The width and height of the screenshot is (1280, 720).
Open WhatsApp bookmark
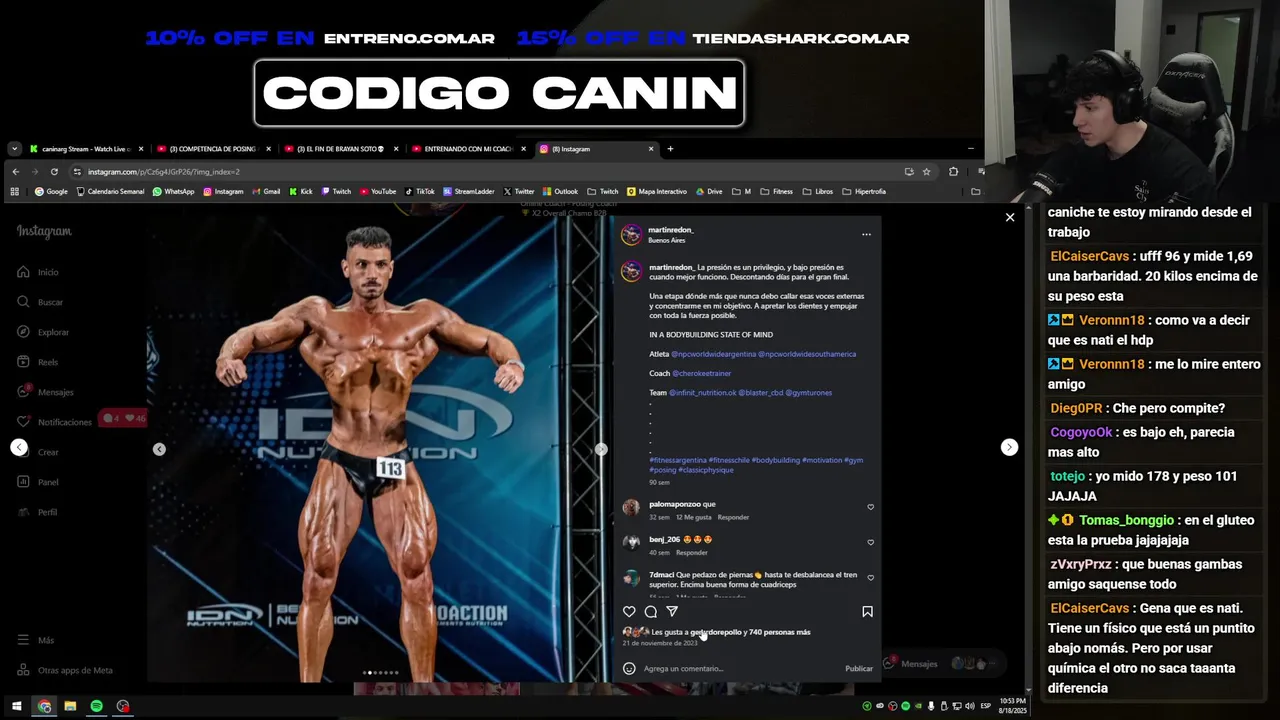click(x=173, y=191)
